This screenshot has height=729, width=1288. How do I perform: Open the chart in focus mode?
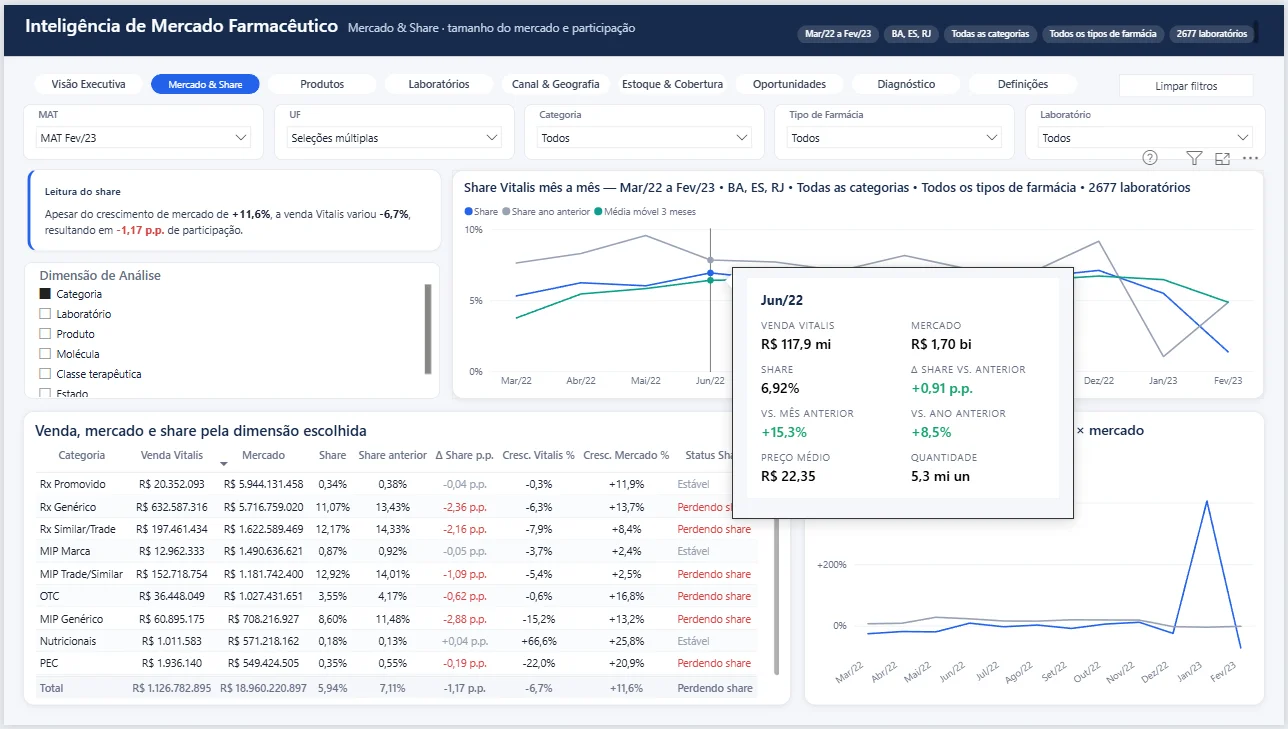(x=1222, y=158)
